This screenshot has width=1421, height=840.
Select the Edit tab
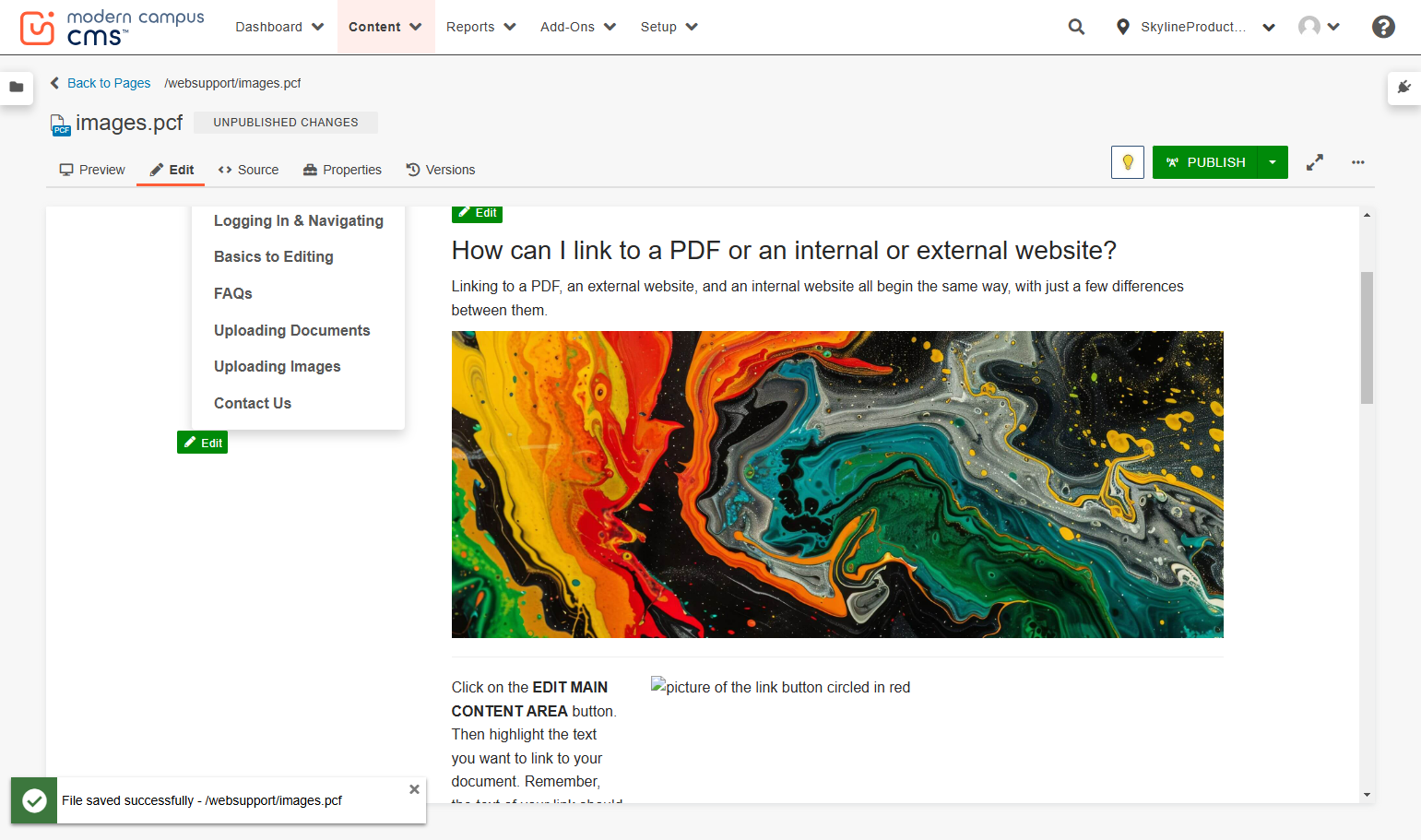172,170
